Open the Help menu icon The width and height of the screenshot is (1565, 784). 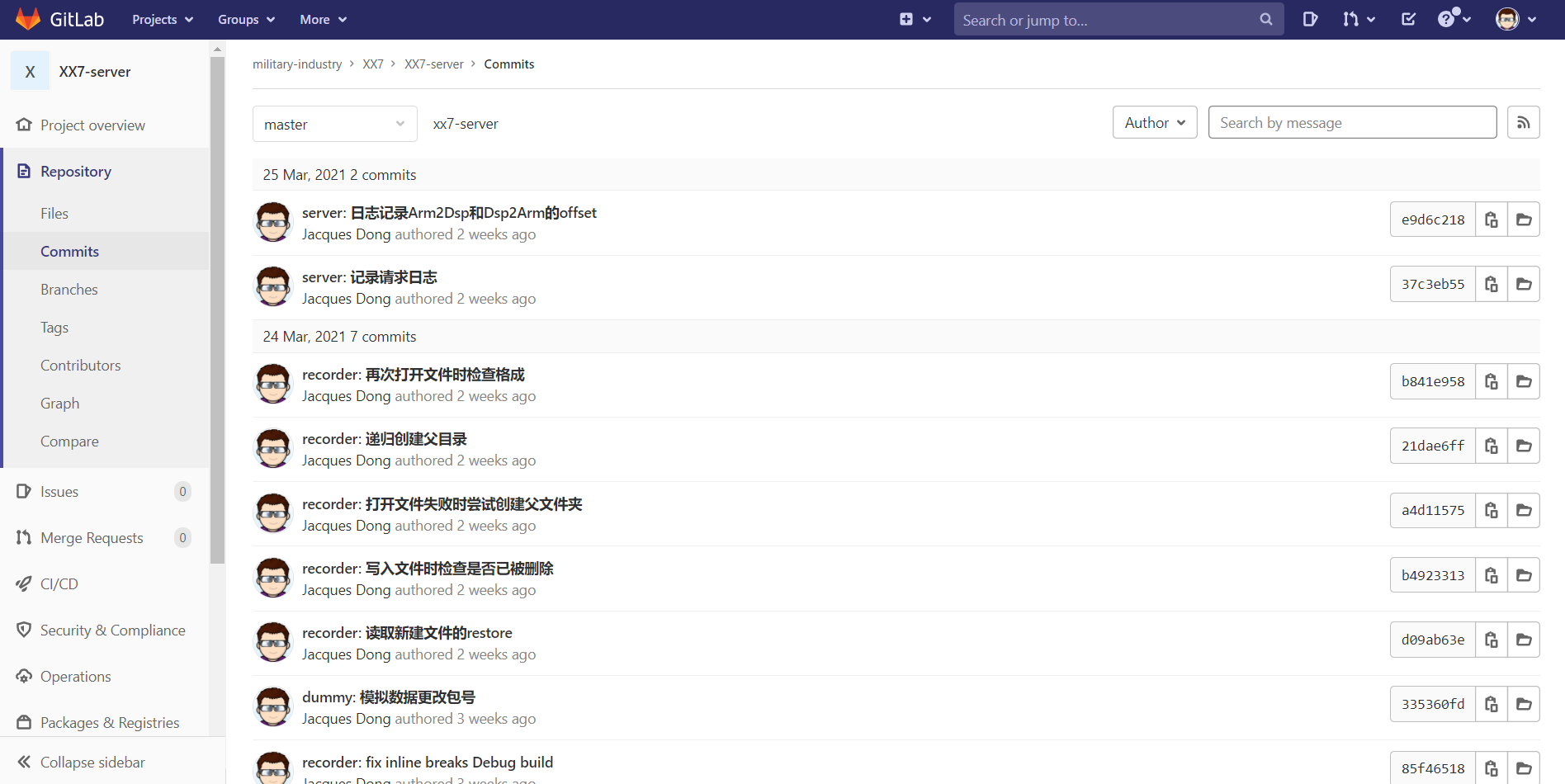(x=1454, y=19)
